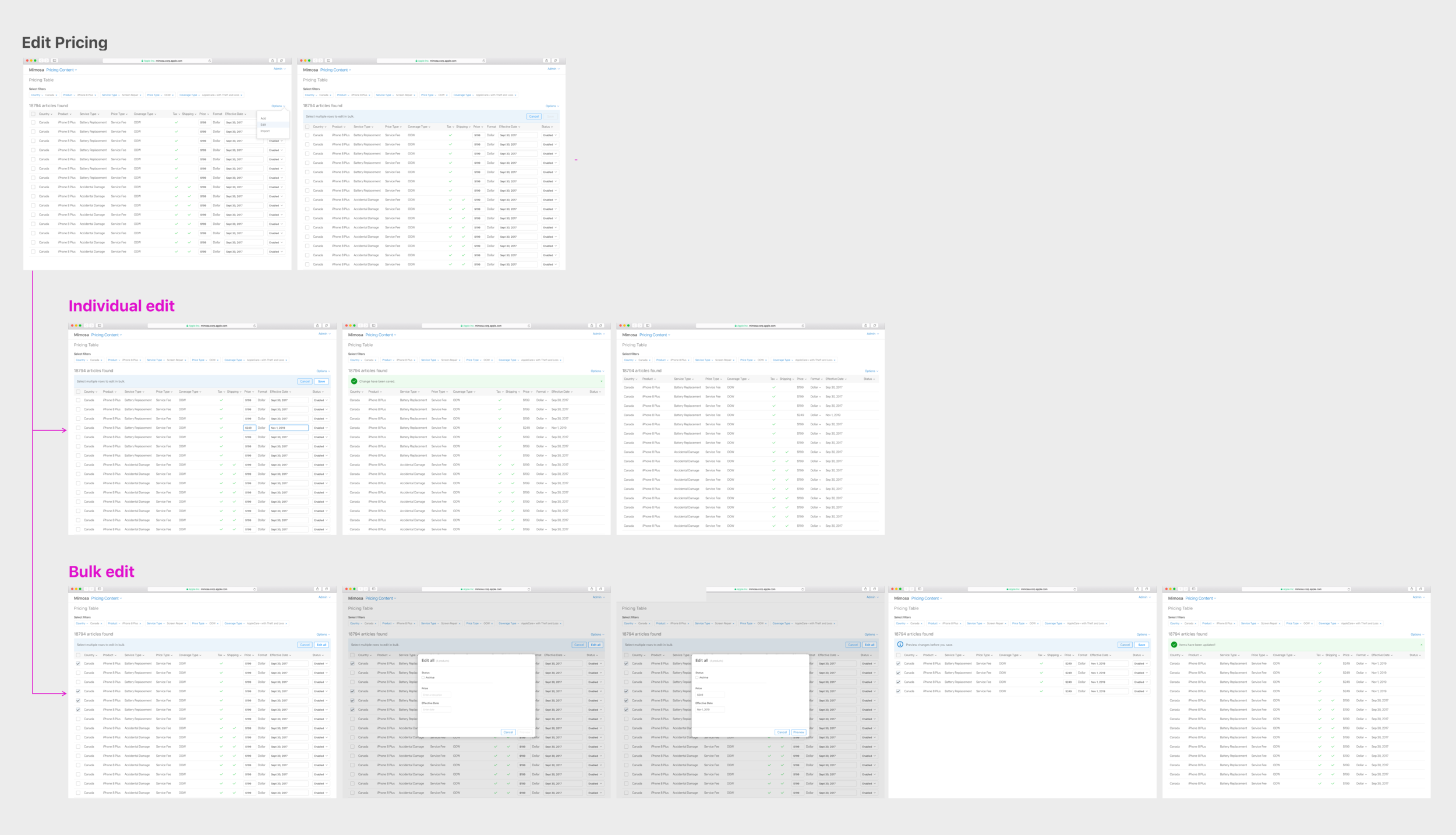Open Options dropdown above the Add/Edit/Import menu

point(278,106)
